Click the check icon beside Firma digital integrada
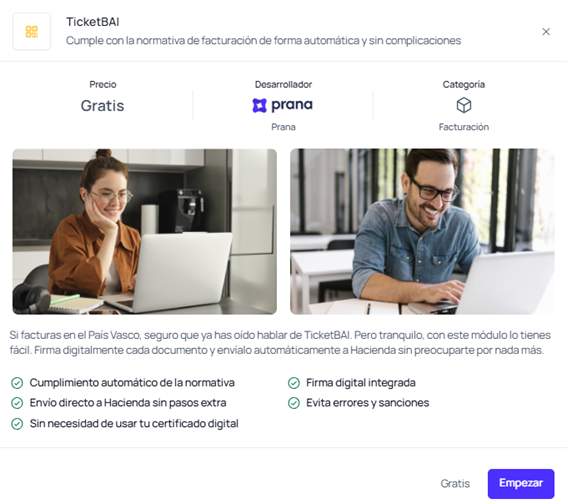Viewport: 567px width, 504px height. pos(294,383)
